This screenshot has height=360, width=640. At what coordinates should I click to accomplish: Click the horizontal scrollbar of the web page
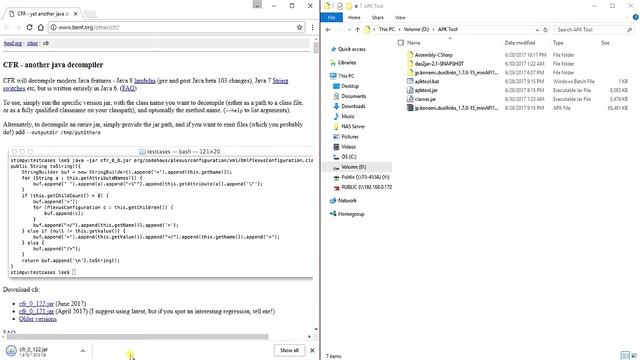pyautogui.click(x=138, y=337)
